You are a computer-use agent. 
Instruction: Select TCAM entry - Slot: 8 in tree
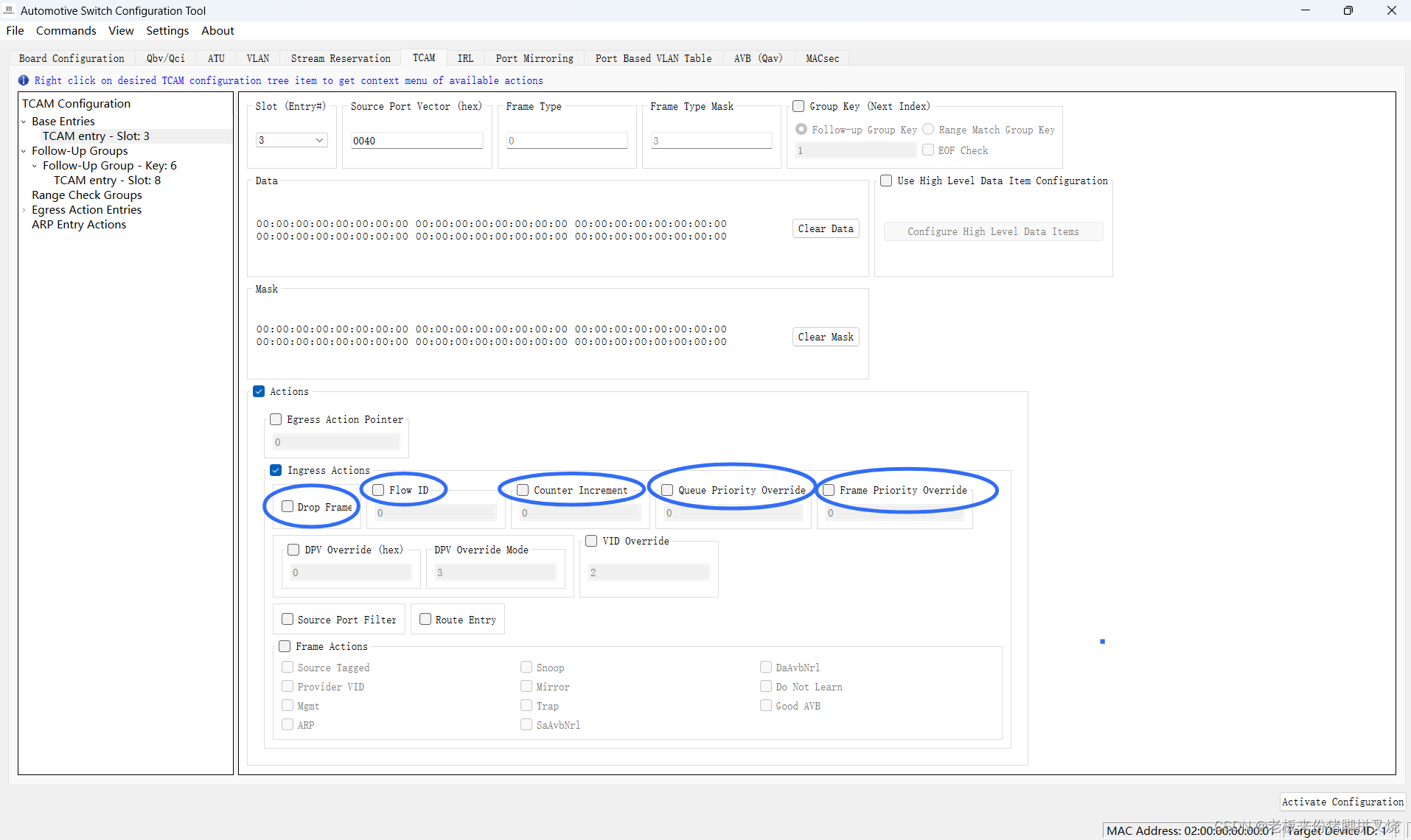click(x=107, y=181)
